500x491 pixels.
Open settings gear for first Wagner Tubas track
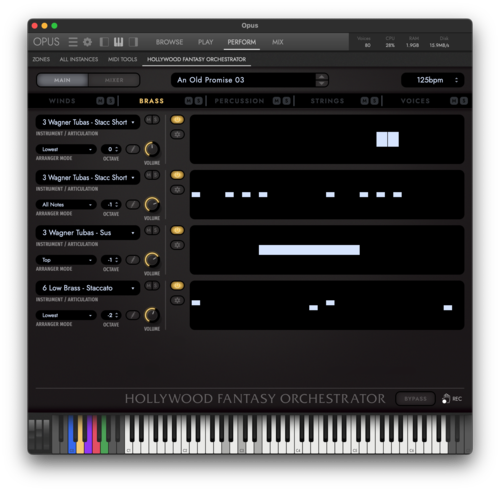(177, 134)
